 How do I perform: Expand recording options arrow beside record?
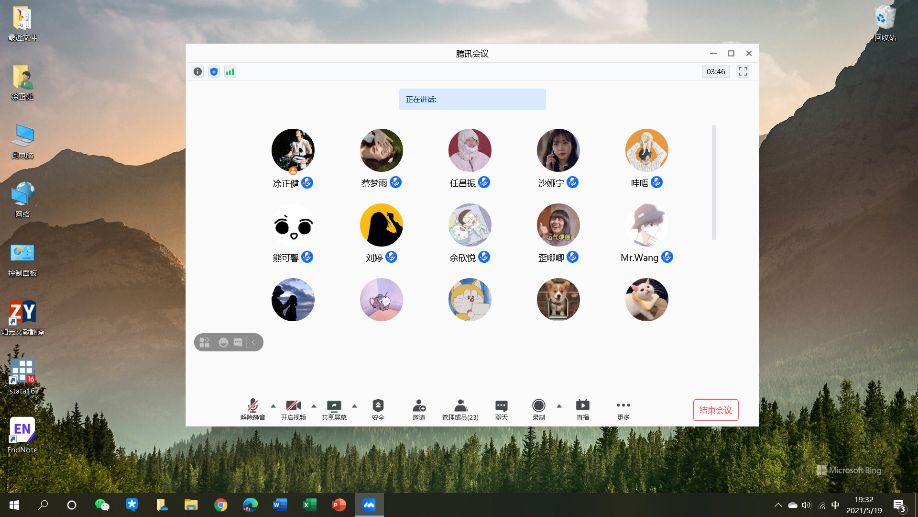pos(559,405)
